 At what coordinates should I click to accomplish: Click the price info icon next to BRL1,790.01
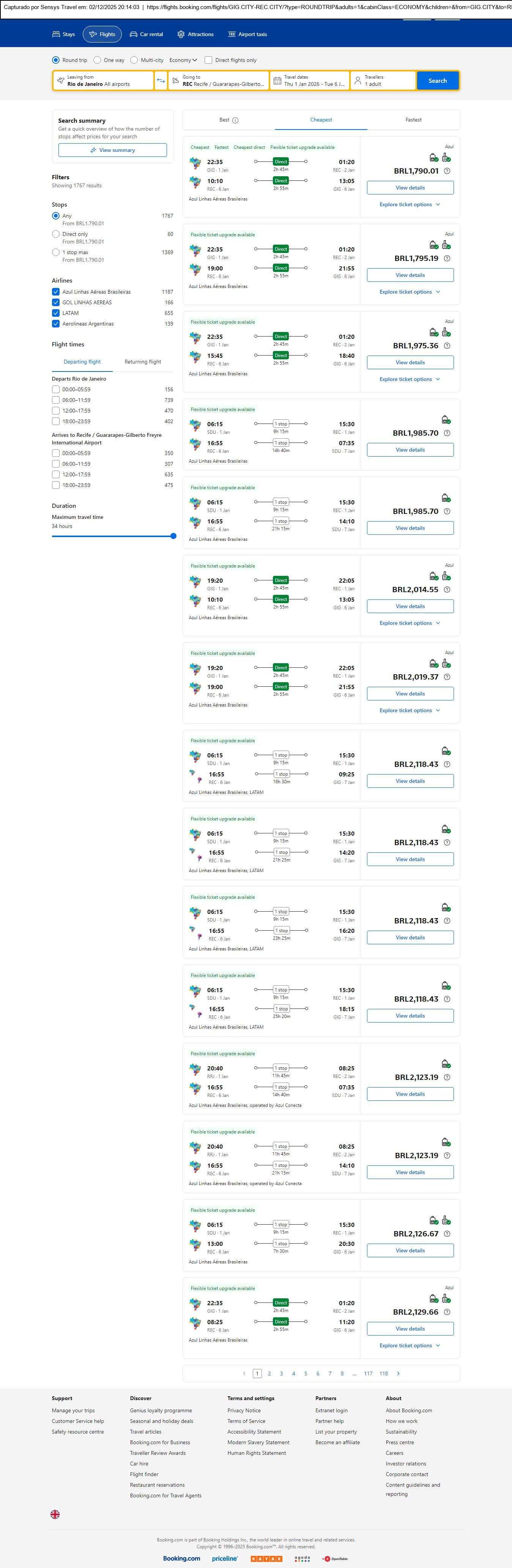[x=447, y=171]
